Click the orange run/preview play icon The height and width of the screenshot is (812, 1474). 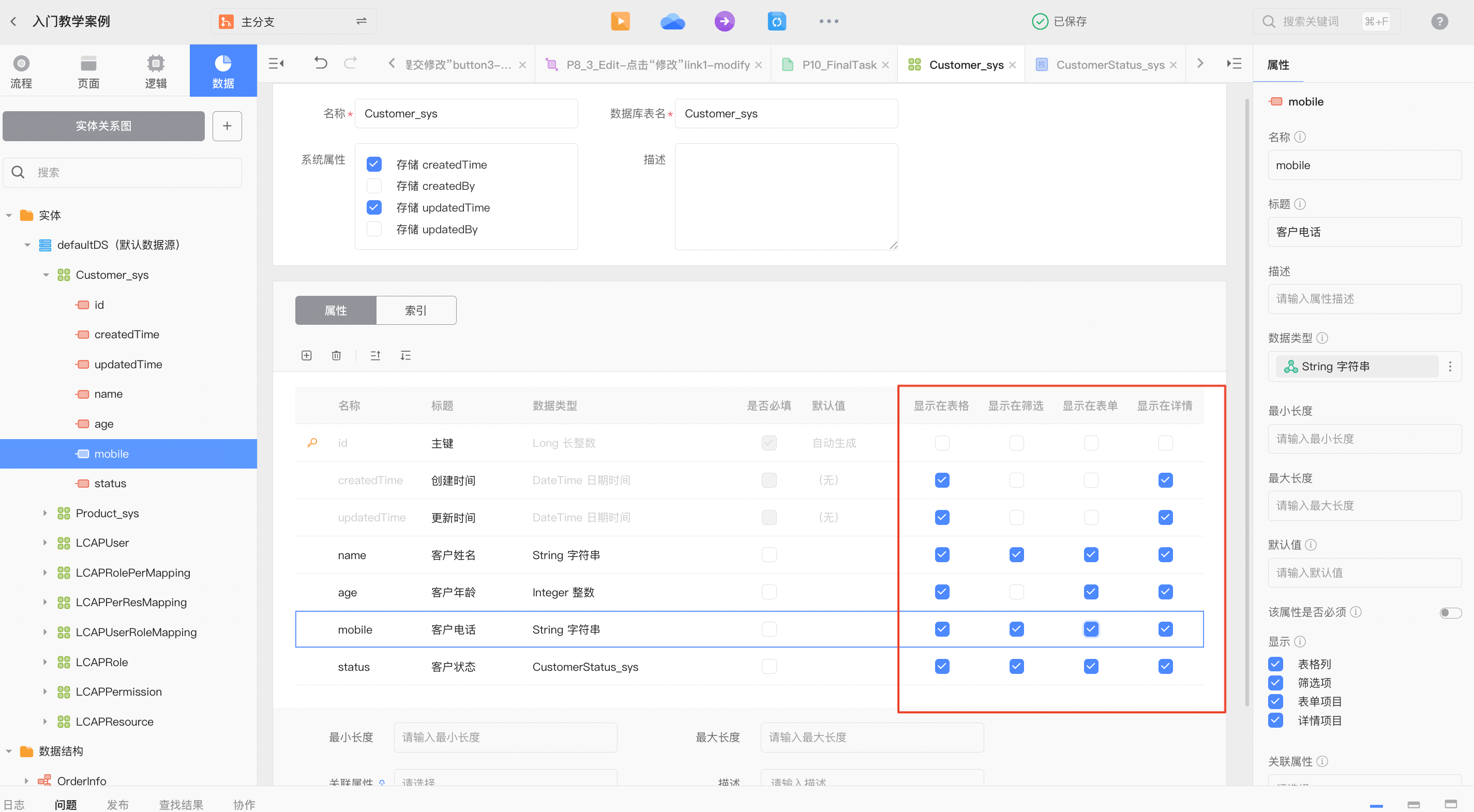620,21
